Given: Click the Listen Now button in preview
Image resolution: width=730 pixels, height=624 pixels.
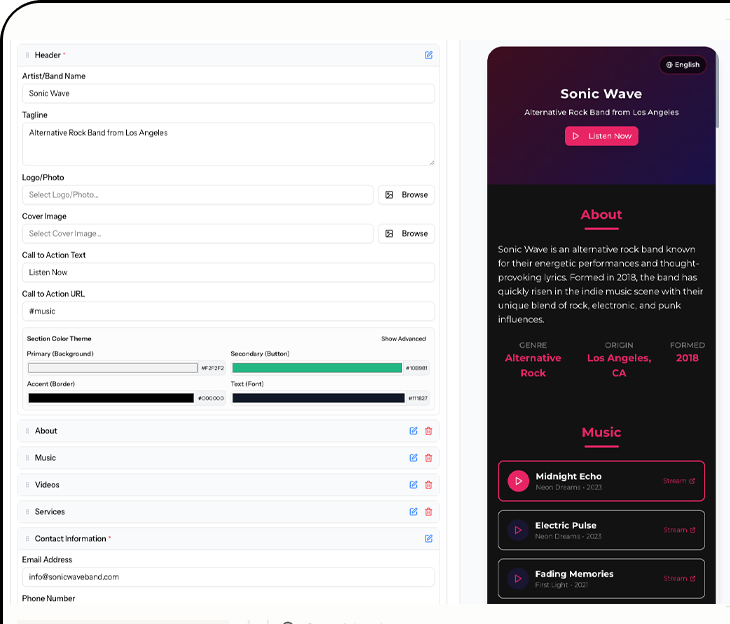Looking at the screenshot, I should 601,136.
